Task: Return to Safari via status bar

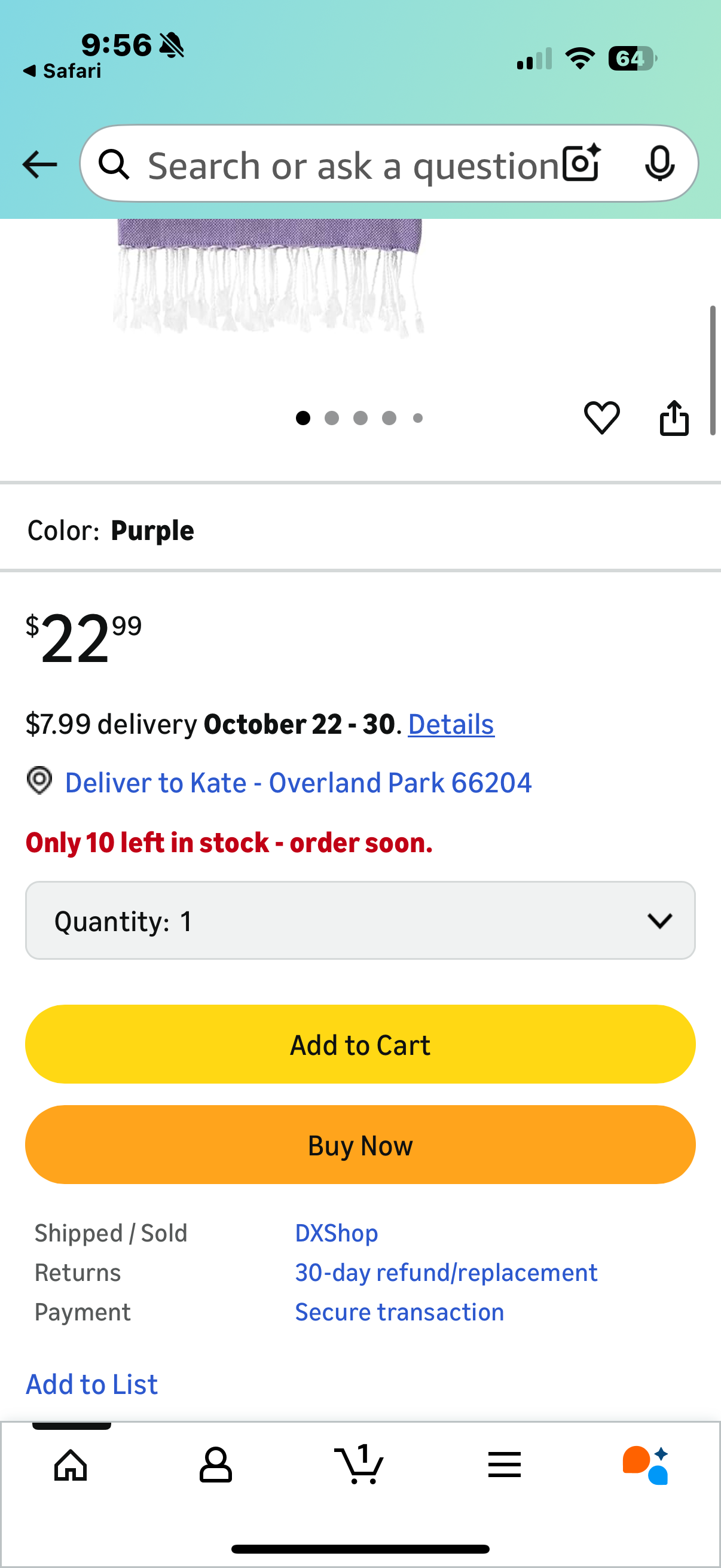Action: 62,71
